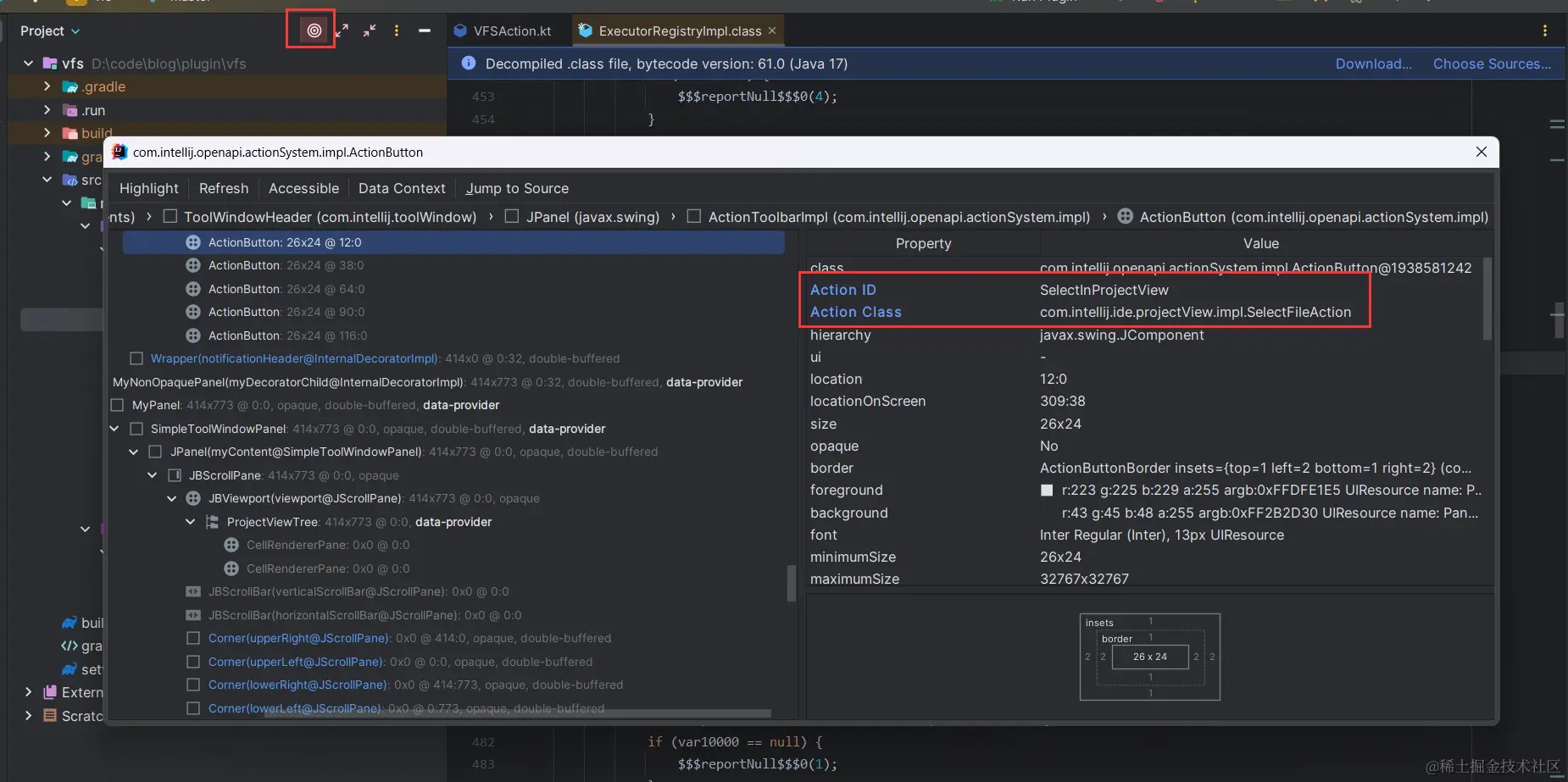Click the JBScrollPane component icon

175,475
